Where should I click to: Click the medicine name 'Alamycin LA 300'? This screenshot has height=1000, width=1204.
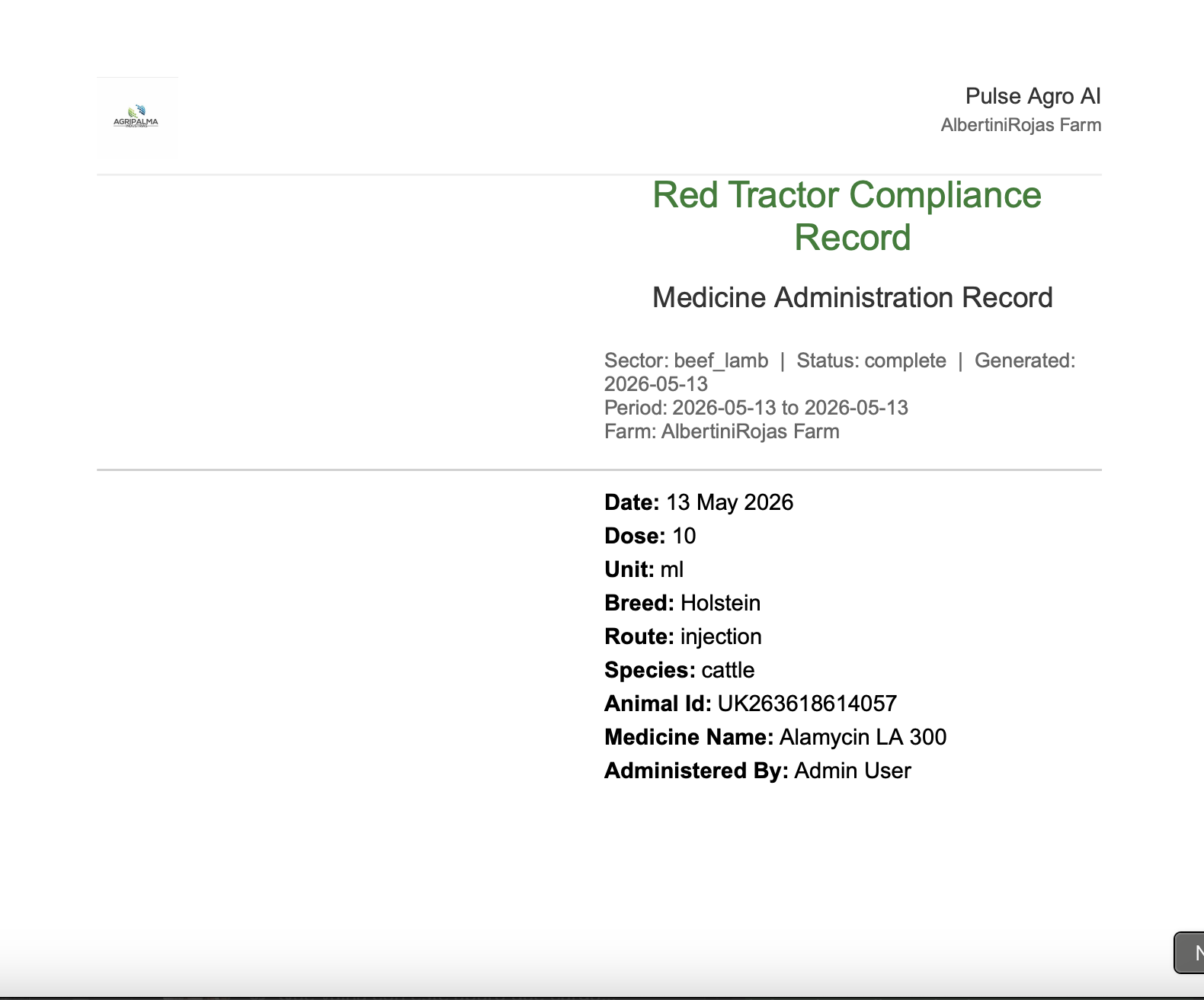tap(863, 737)
